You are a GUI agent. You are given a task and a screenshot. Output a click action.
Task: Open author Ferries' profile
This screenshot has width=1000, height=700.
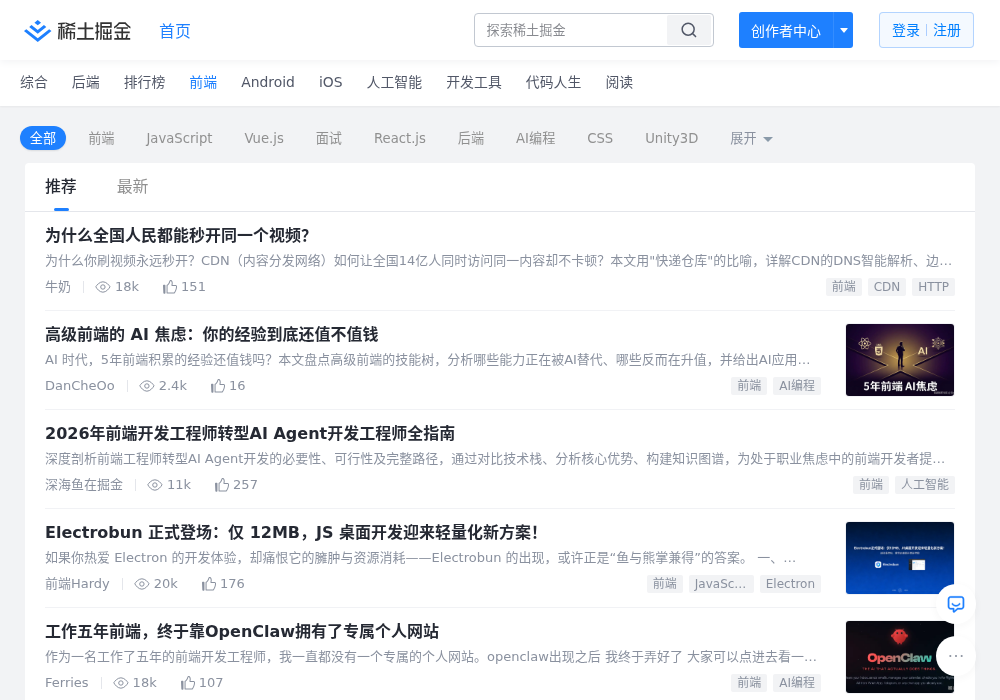pyautogui.click(x=66, y=683)
